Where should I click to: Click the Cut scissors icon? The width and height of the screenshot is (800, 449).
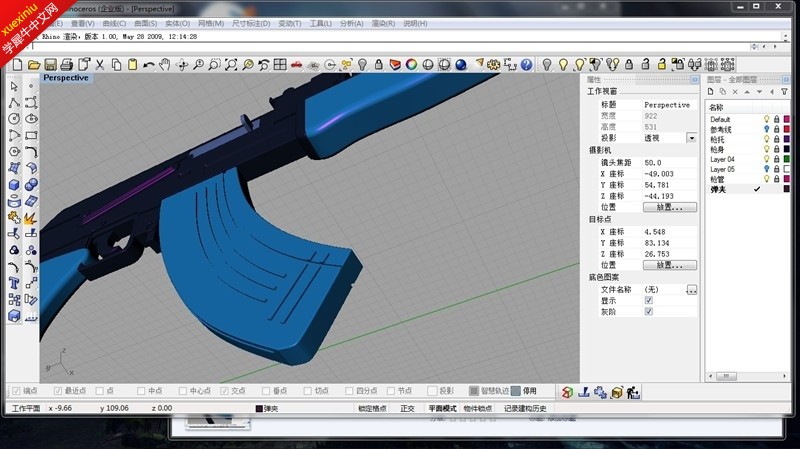pyautogui.click(x=99, y=65)
